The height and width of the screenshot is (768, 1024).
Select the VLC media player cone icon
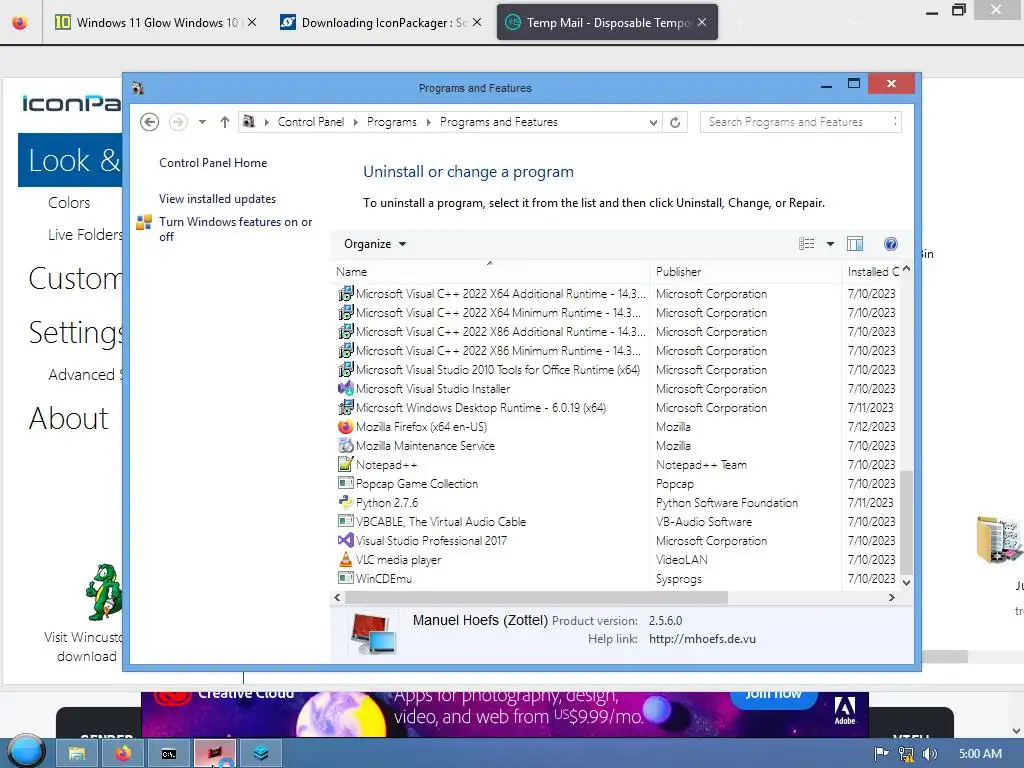coord(345,560)
